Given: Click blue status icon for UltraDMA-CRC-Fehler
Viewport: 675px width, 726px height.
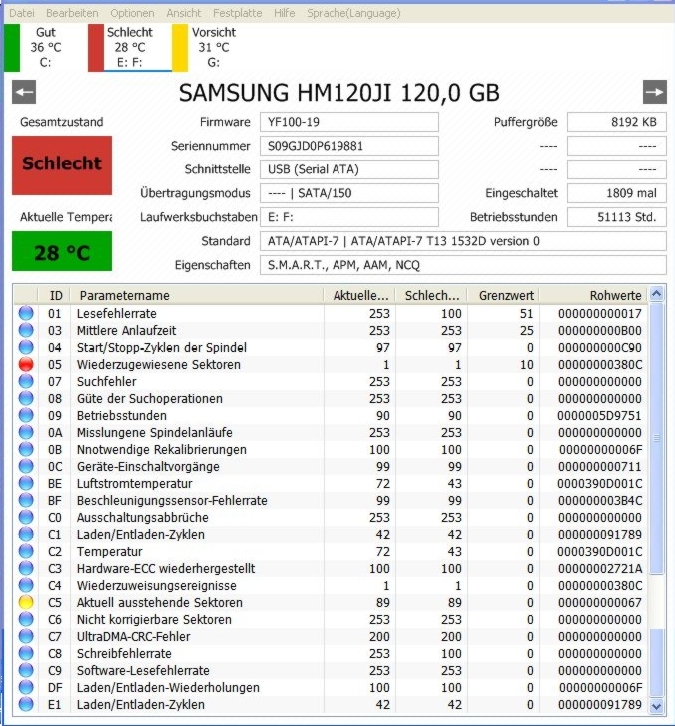Looking at the screenshot, I should click(x=26, y=636).
